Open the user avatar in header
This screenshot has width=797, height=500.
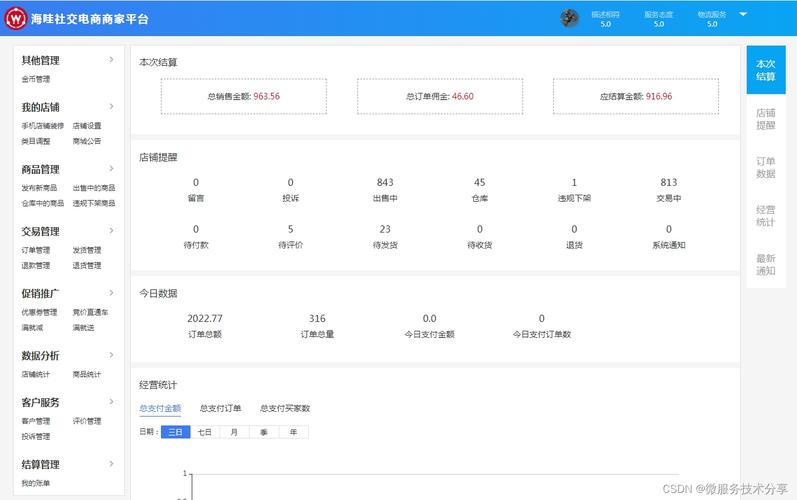pos(569,18)
